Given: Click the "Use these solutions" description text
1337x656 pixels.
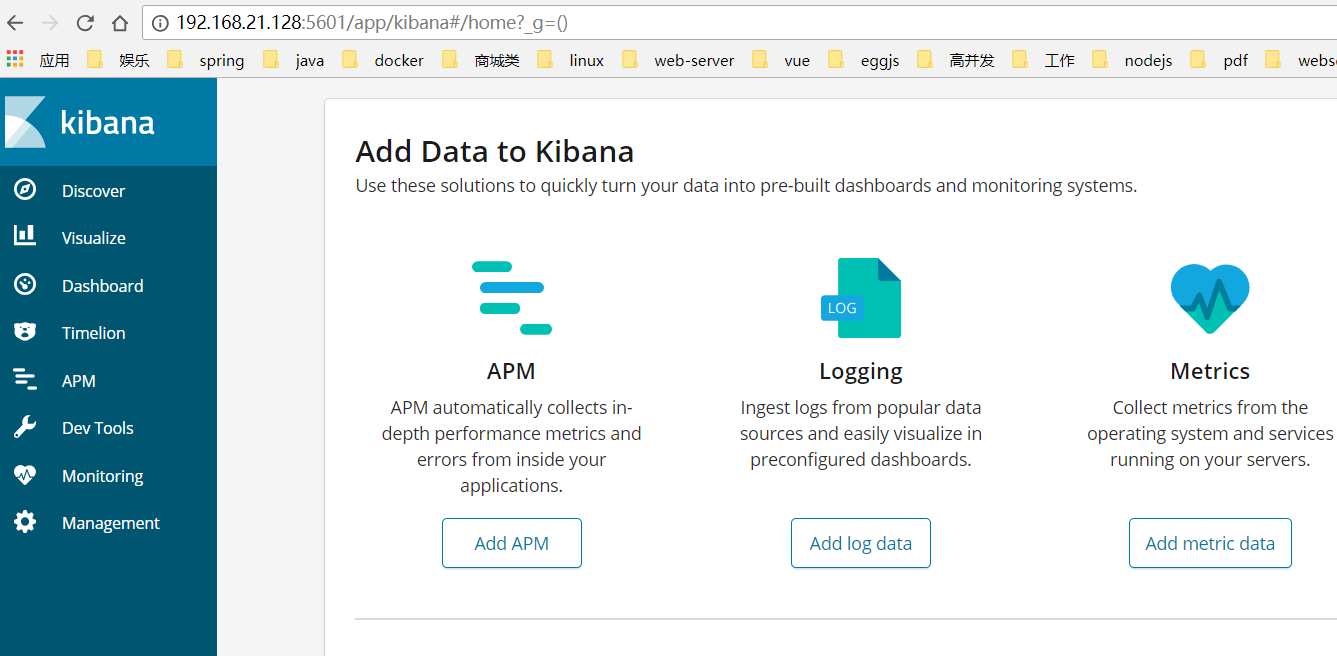Looking at the screenshot, I should [x=746, y=186].
